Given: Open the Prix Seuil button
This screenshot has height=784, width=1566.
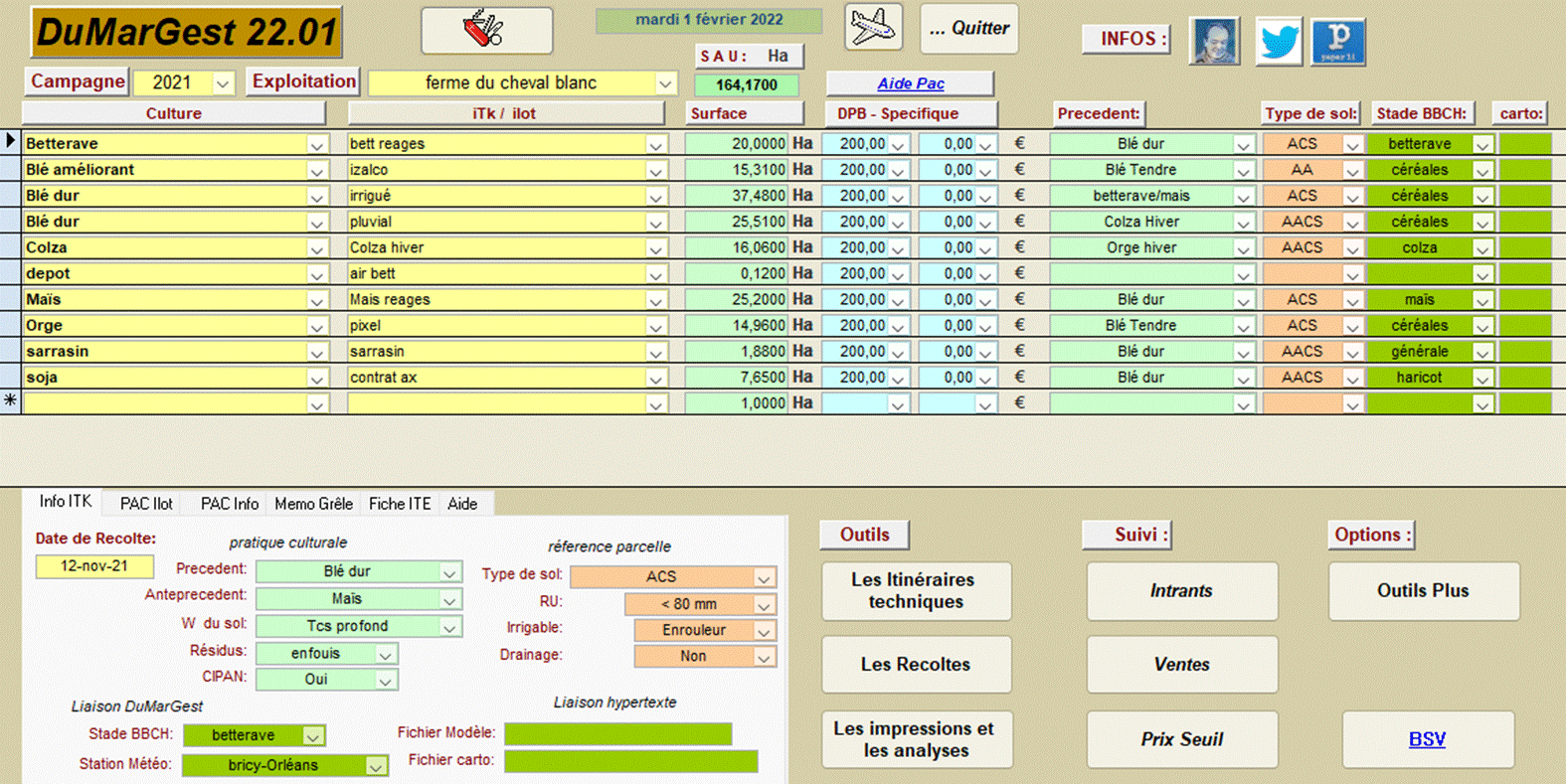Looking at the screenshot, I should pos(1181,739).
